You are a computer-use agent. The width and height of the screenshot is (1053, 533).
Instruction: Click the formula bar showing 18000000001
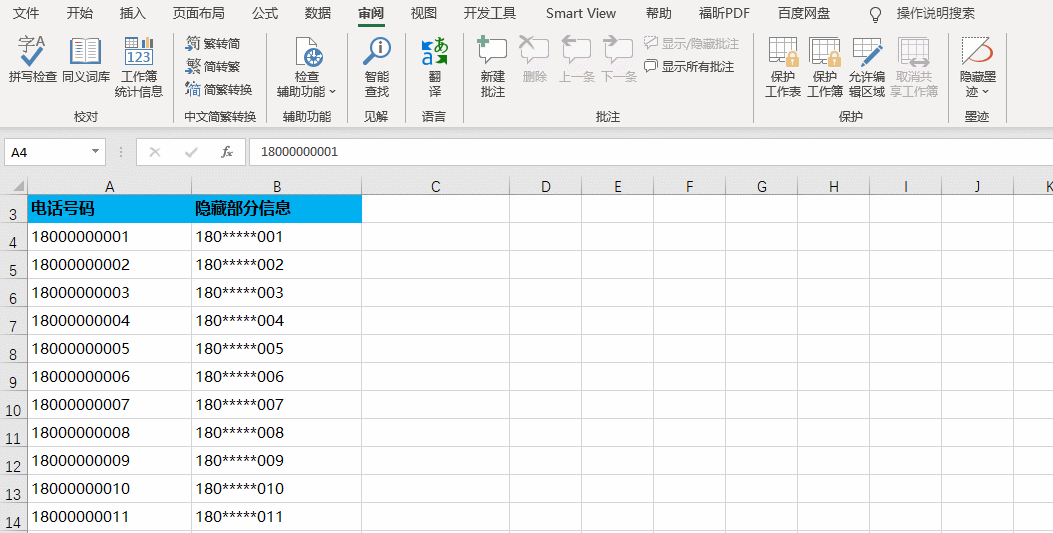(x=650, y=152)
